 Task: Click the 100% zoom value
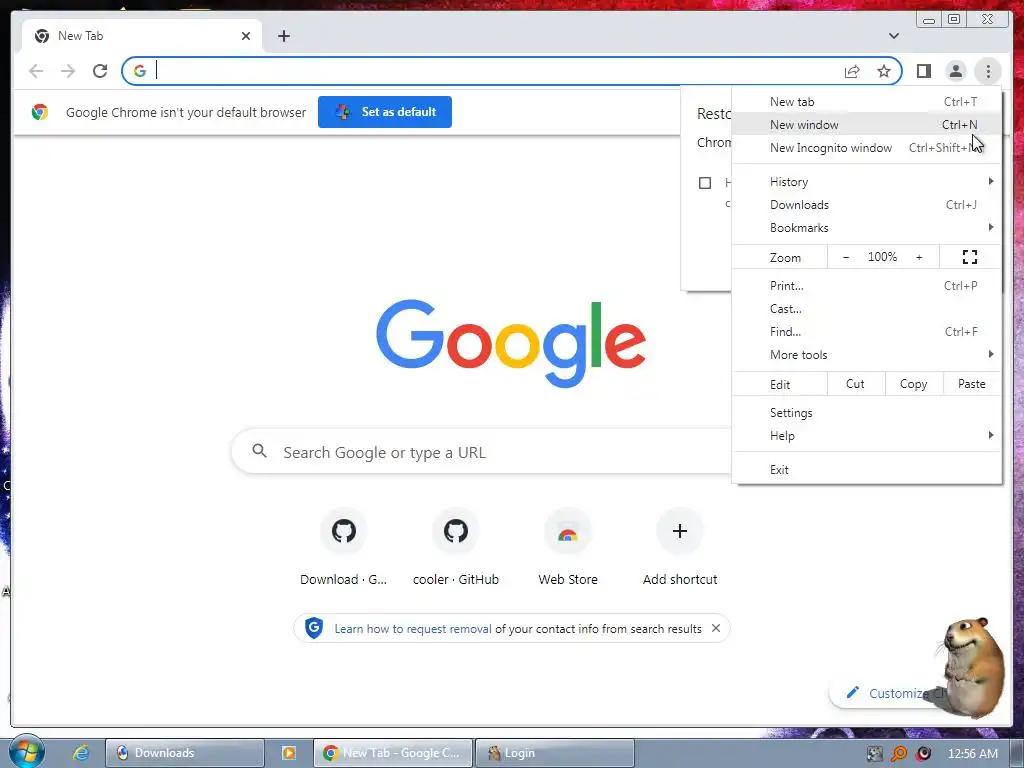[882, 257]
